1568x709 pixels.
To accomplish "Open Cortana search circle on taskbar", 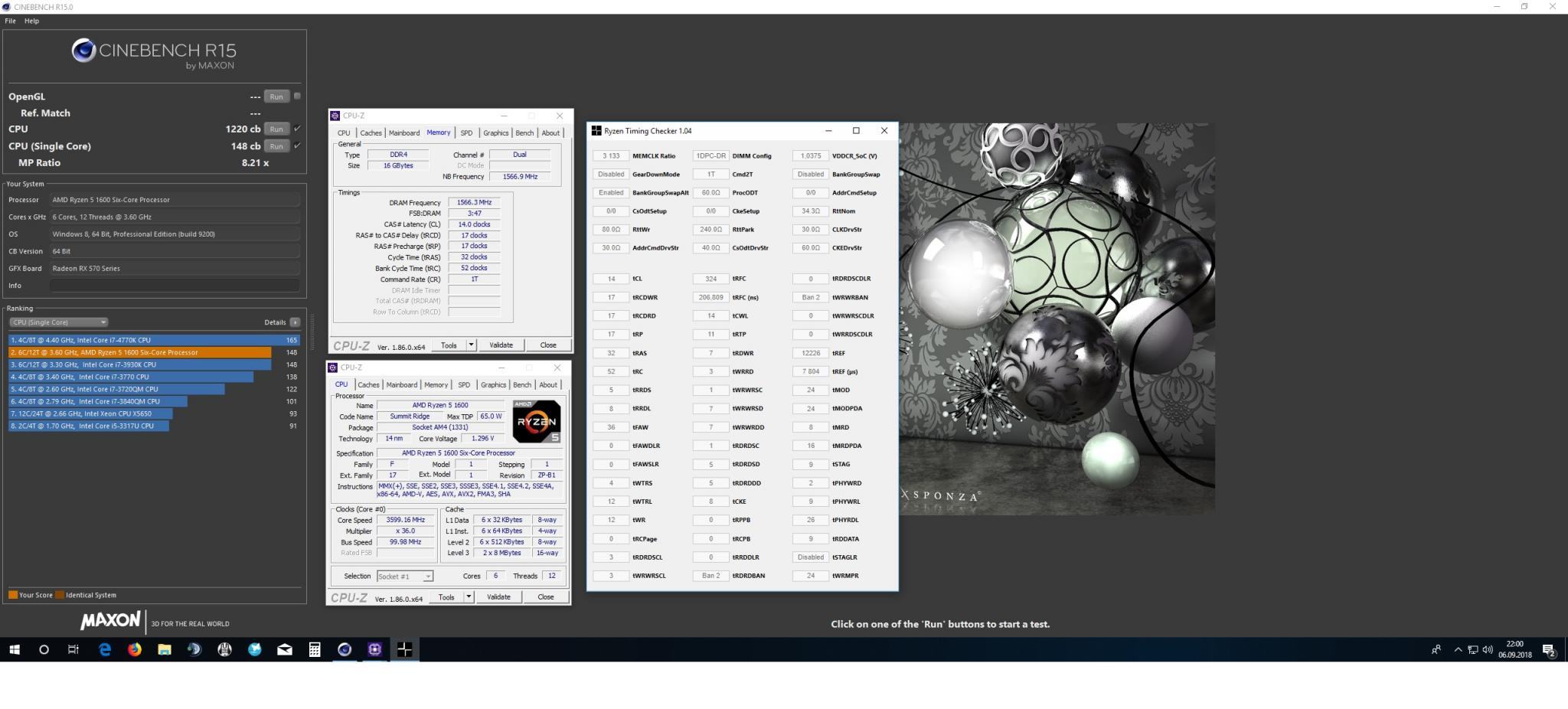I will 44,649.
